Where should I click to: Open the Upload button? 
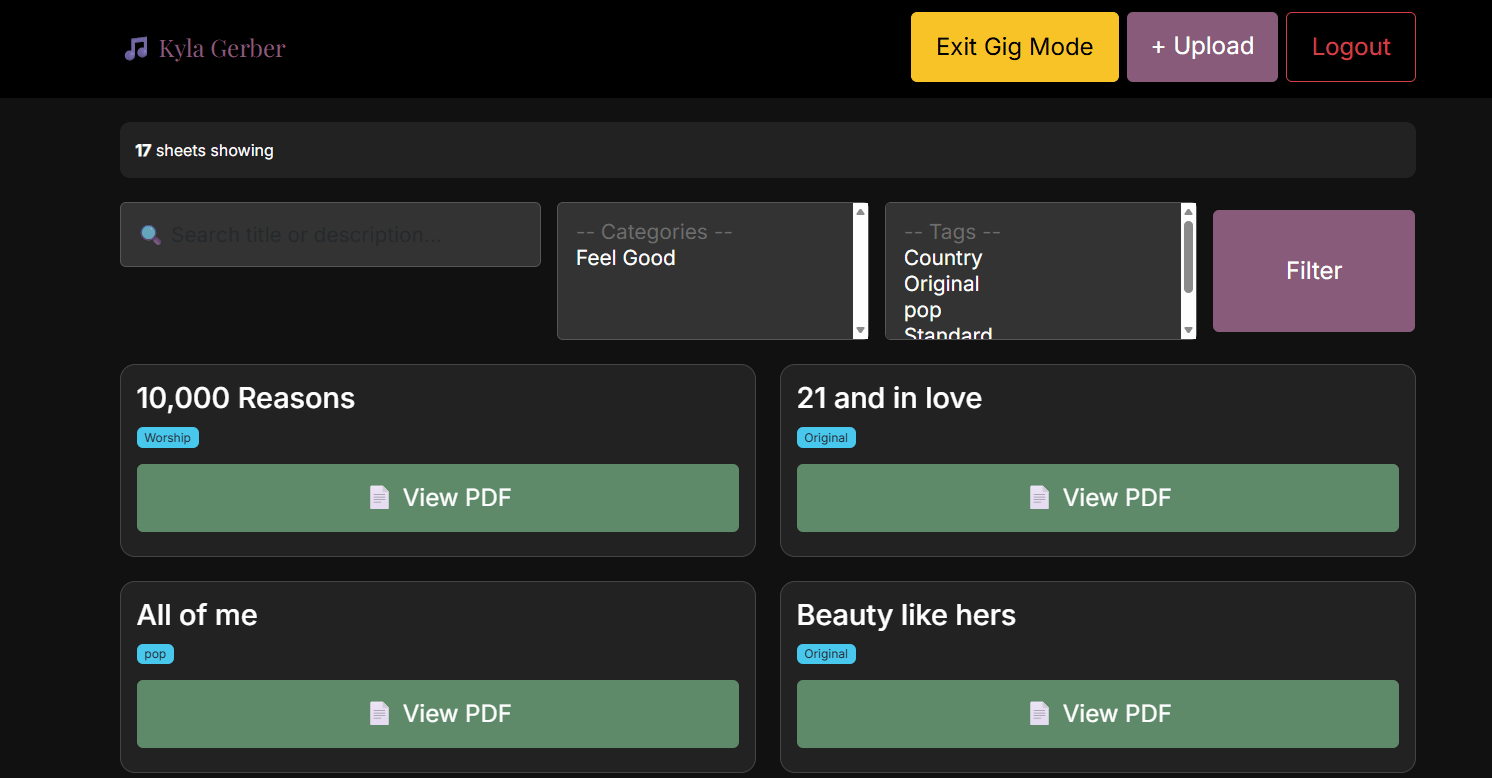point(1202,47)
